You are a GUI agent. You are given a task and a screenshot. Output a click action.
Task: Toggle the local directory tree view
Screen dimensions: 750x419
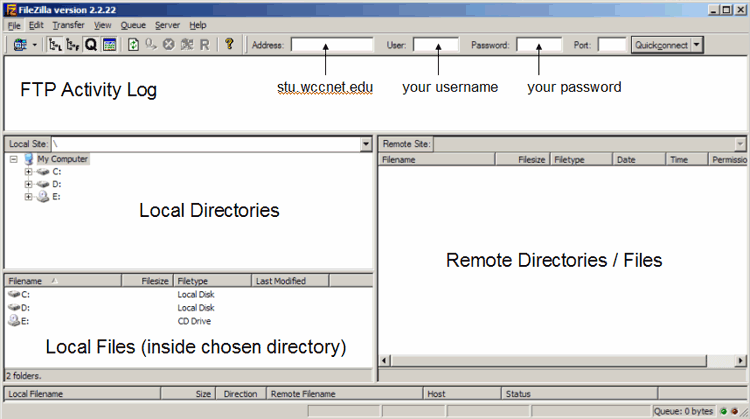point(55,45)
